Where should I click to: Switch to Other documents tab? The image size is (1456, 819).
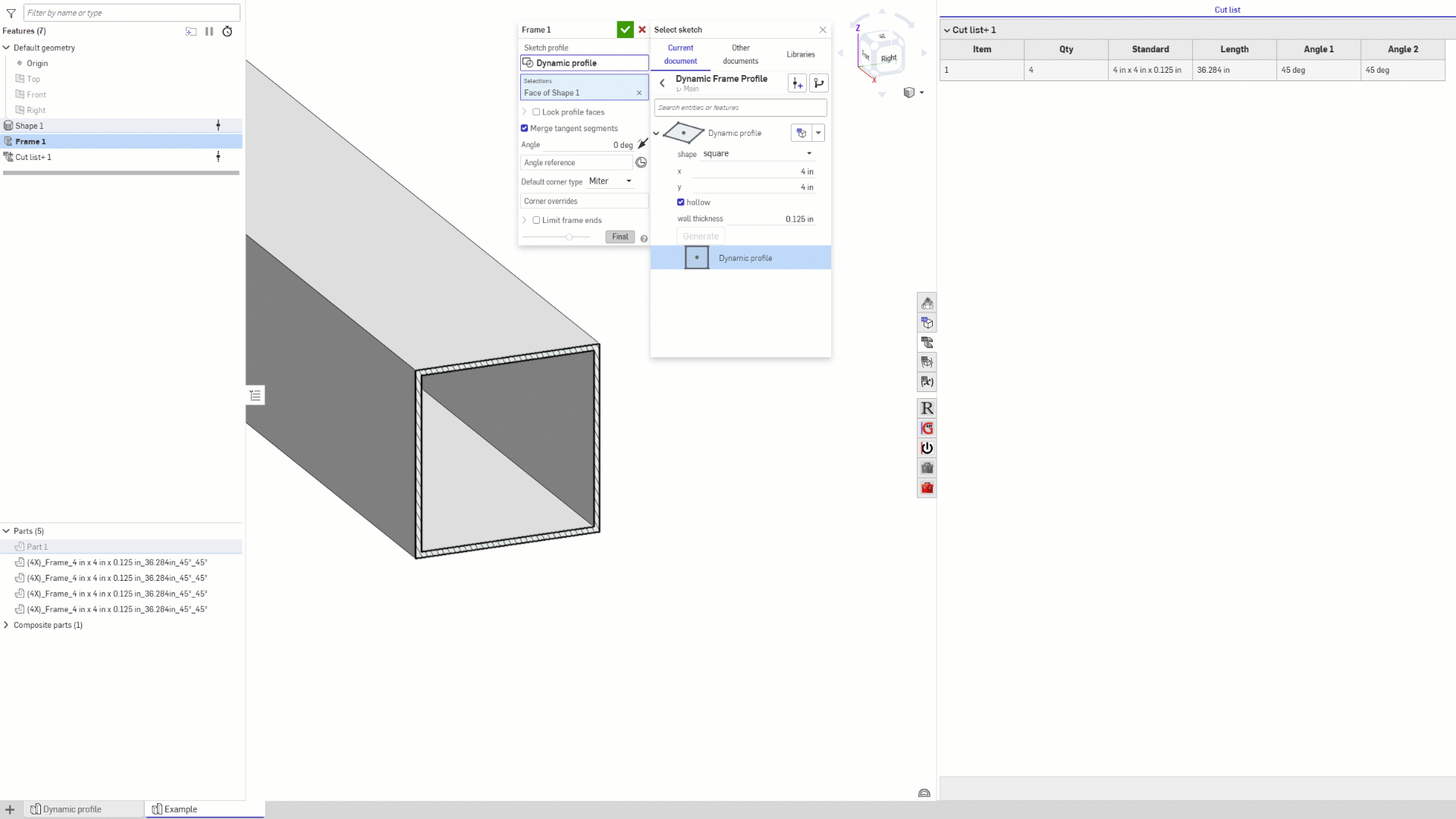click(x=740, y=54)
